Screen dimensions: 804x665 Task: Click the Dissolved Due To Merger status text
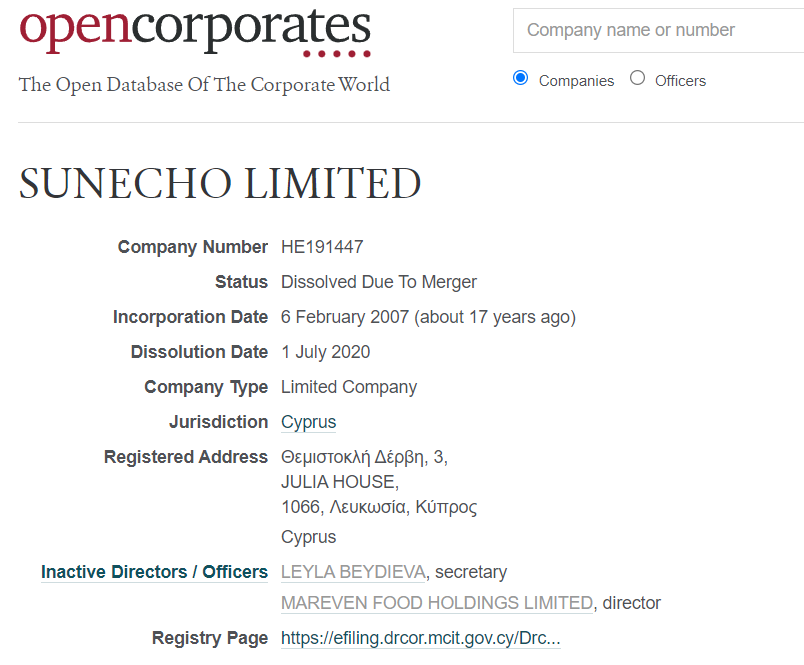click(379, 282)
